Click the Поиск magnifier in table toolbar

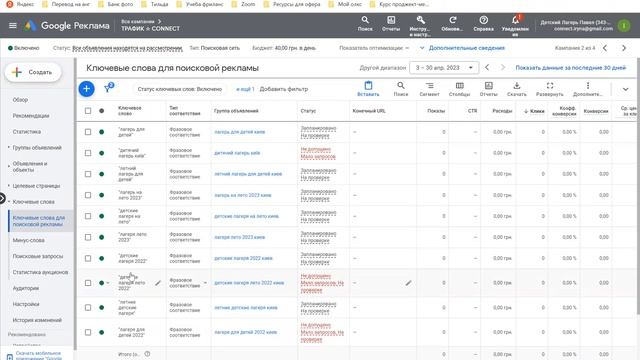(401, 89)
